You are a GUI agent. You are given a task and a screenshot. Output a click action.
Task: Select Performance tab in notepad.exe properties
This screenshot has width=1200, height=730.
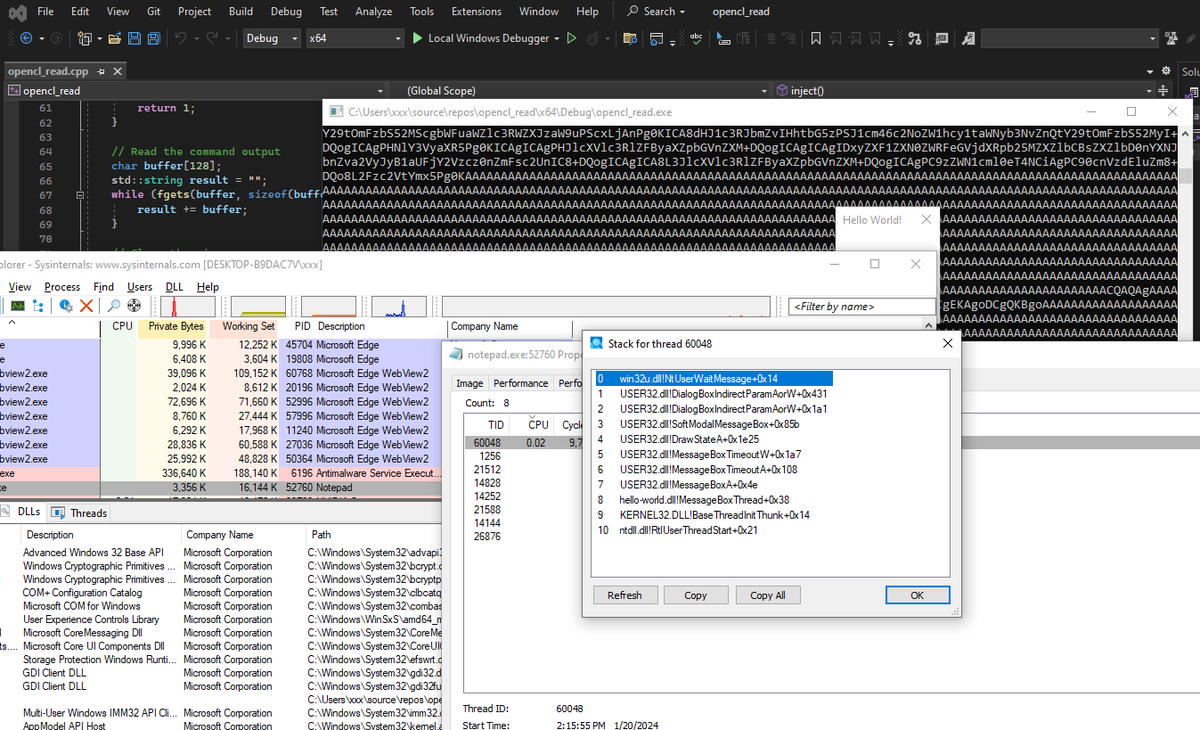pyautogui.click(x=521, y=383)
